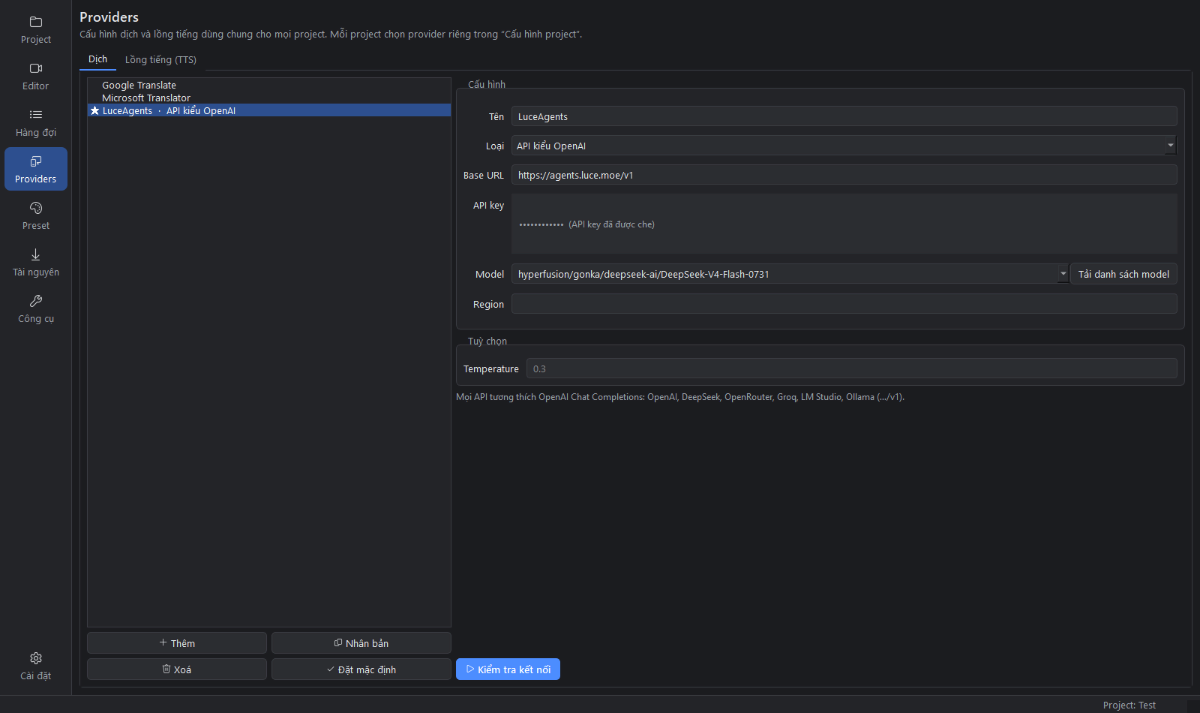Select Microsoft Translator in provider list
The image size is (1200, 713).
click(270, 98)
